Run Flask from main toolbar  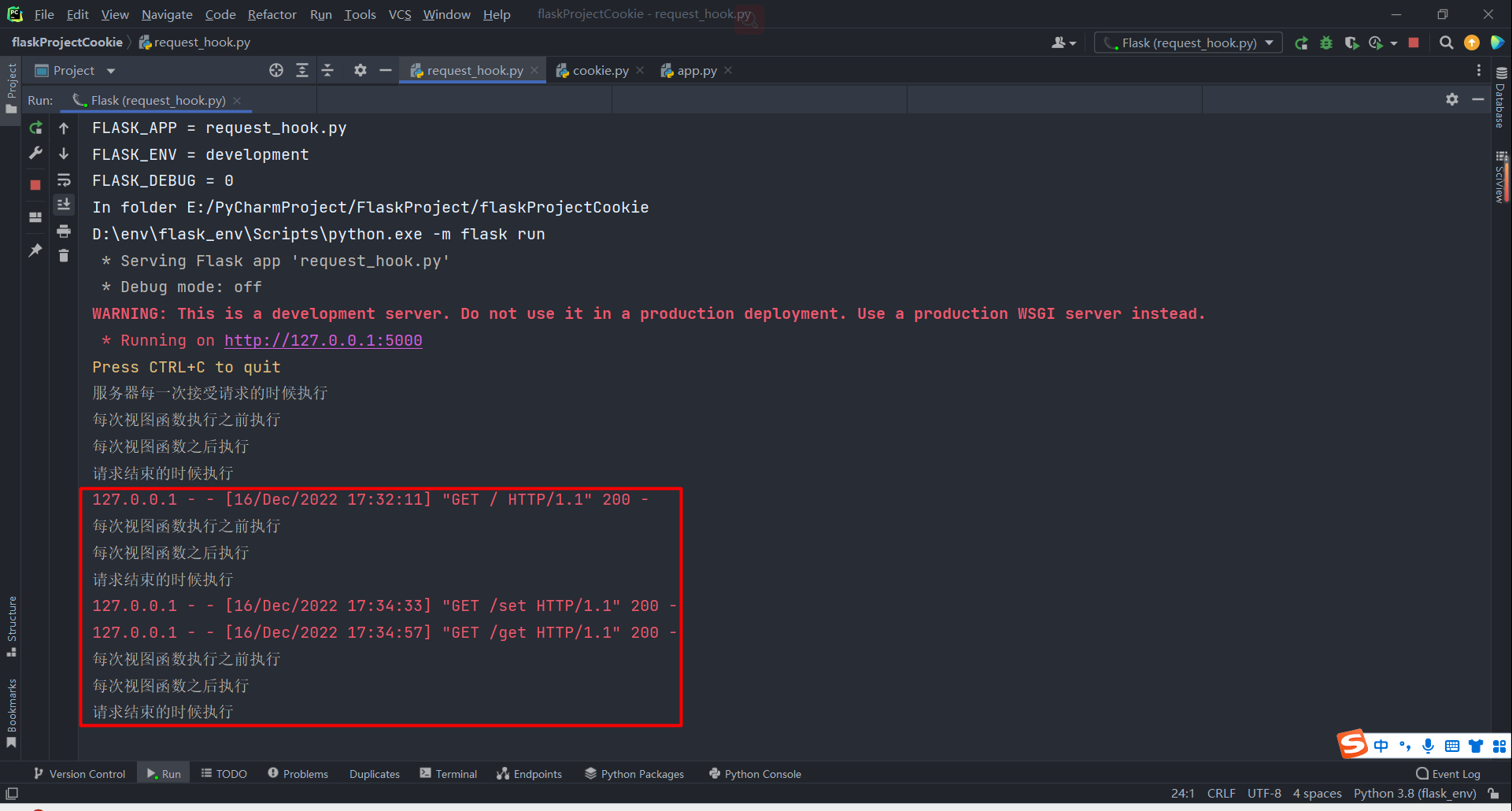click(1301, 43)
